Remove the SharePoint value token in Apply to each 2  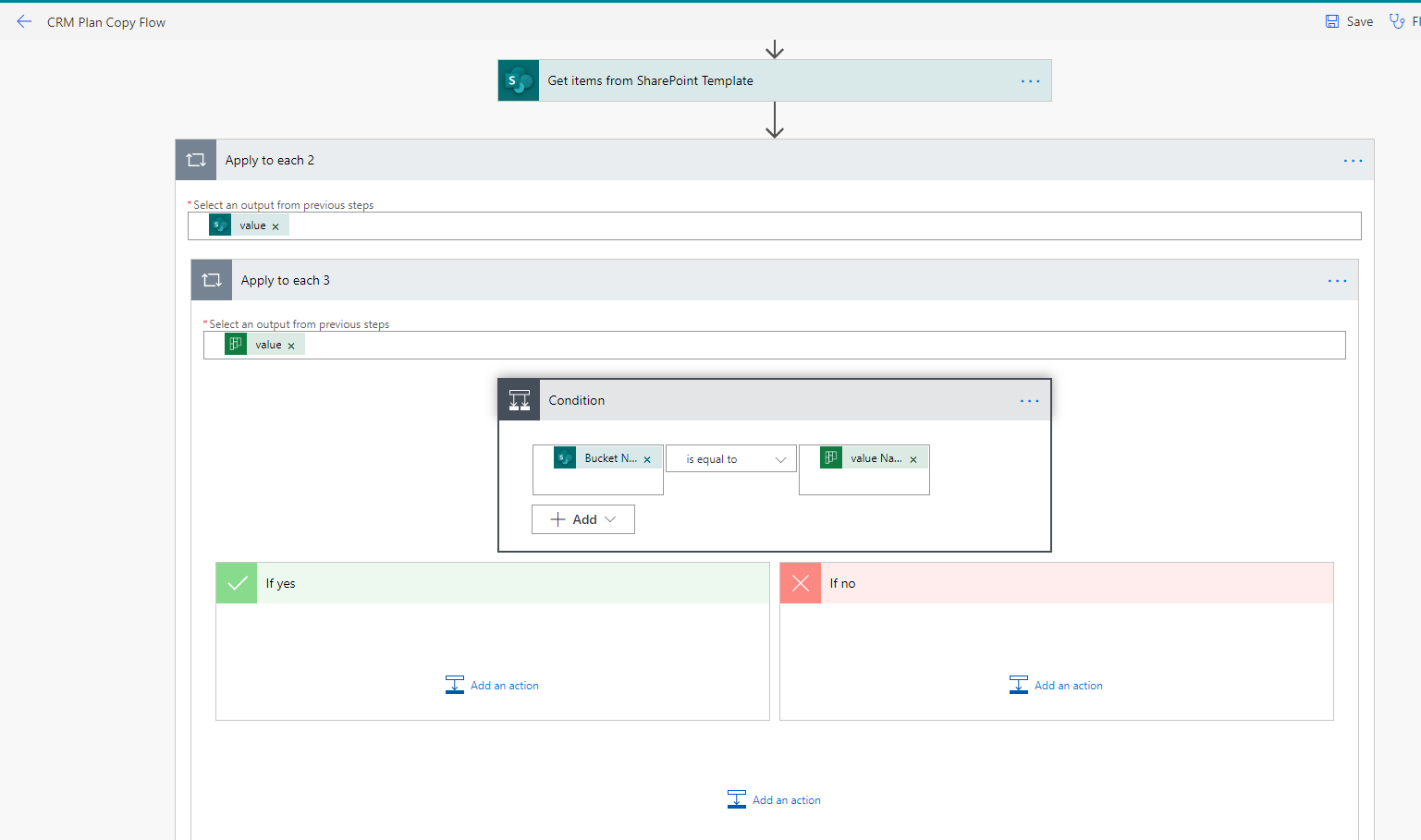(276, 226)
